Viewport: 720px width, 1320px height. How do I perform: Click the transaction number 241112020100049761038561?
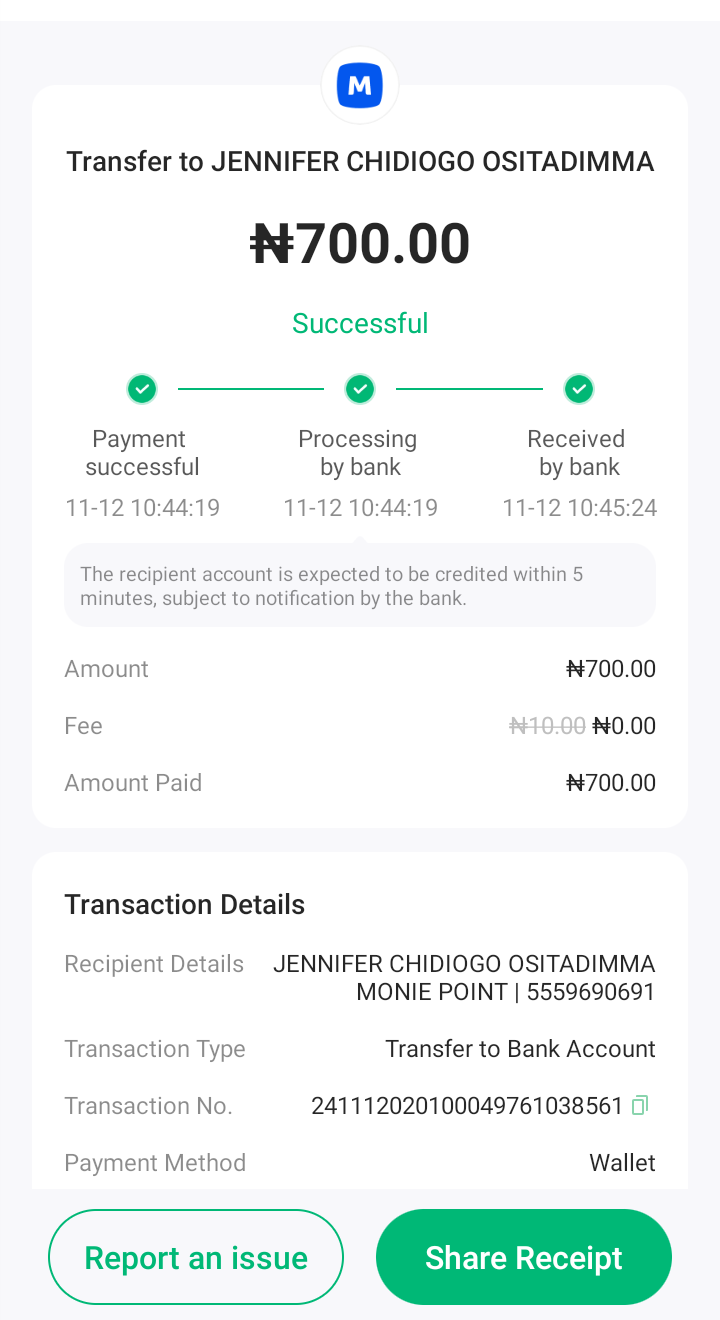click(467, 1106)
